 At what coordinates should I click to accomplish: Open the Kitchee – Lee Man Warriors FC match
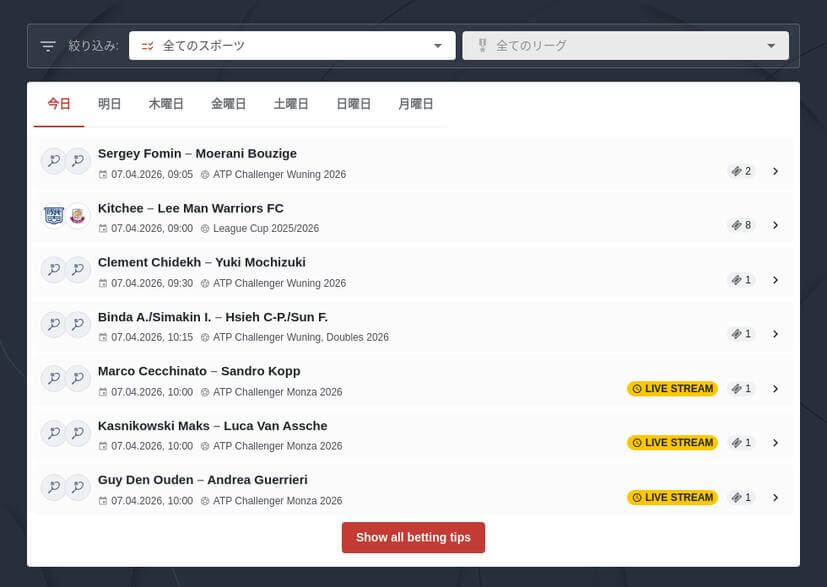click(x=191, y=208)
